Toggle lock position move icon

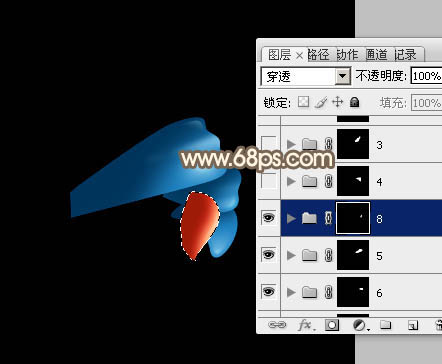point(338,102)
